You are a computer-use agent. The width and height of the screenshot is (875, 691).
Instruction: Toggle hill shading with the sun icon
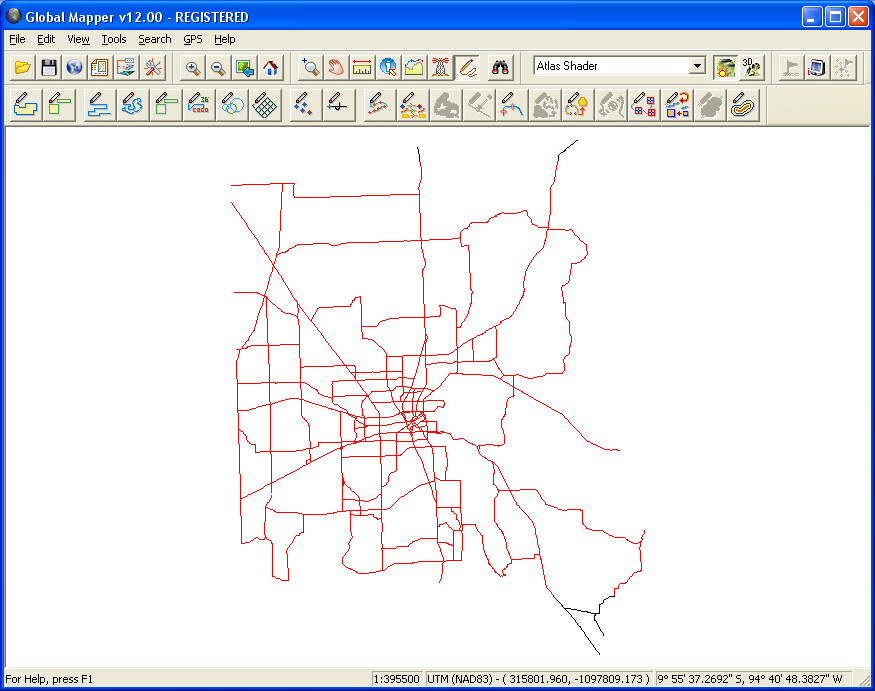(725, 67)
